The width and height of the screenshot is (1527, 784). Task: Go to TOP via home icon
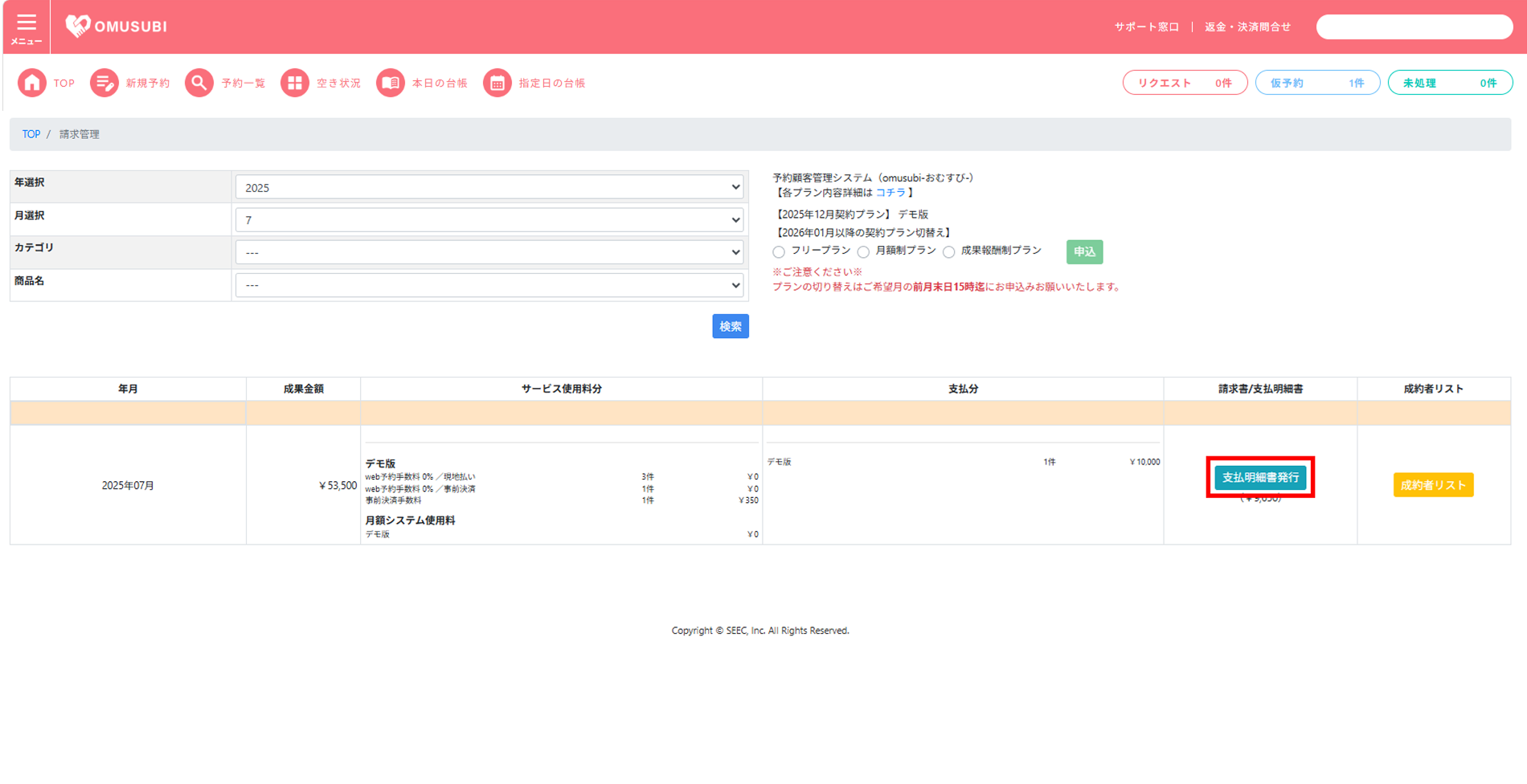32,83
